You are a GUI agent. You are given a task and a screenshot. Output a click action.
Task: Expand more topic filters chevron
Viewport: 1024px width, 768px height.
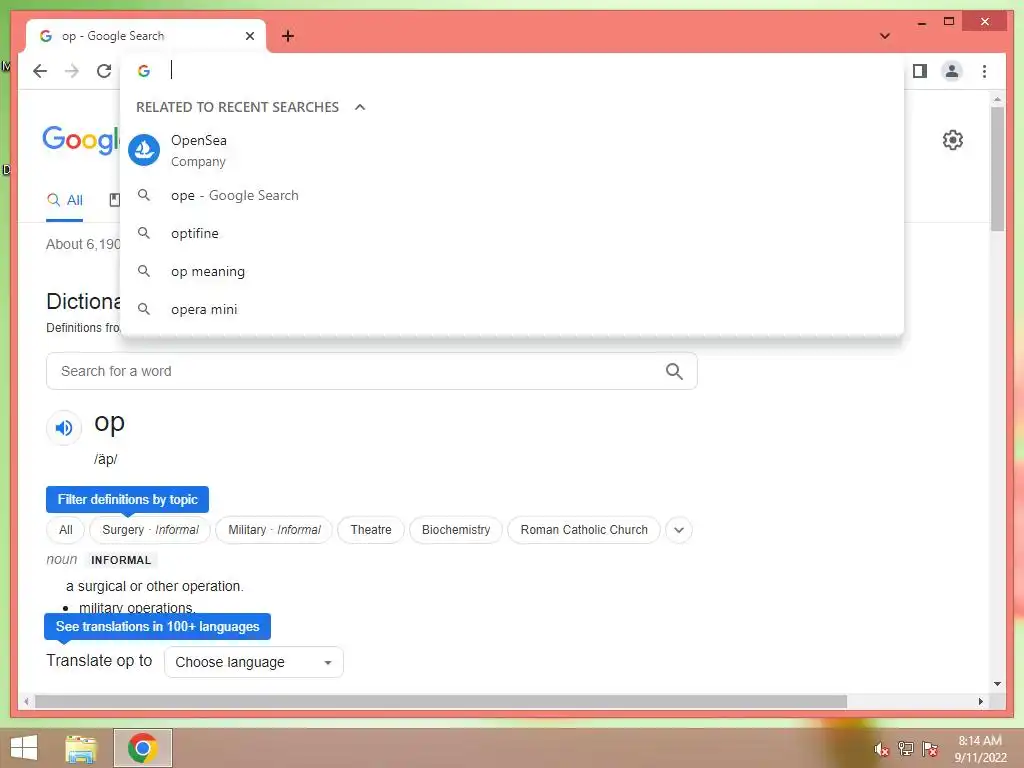pos(679,530)
